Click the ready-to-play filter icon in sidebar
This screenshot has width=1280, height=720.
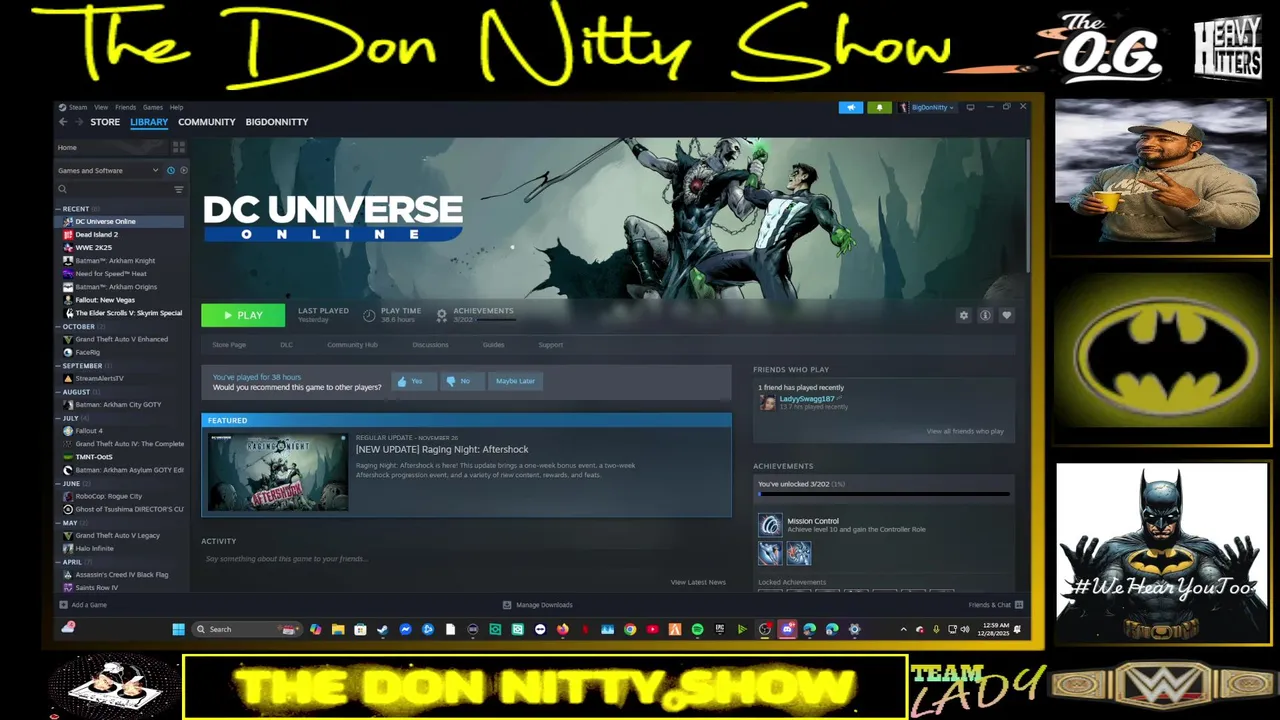coord(183,170)
